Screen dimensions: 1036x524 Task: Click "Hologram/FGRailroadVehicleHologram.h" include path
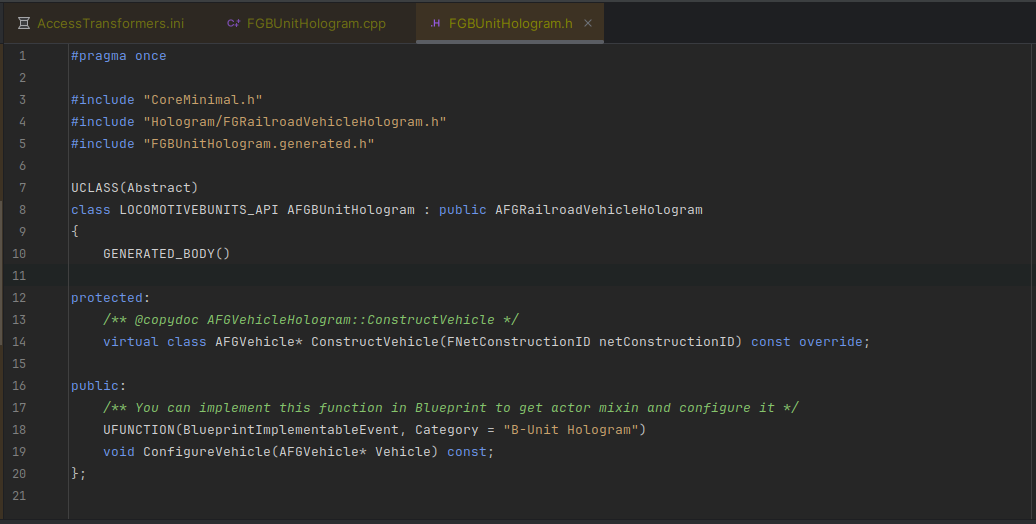click(x=295, y=122)
